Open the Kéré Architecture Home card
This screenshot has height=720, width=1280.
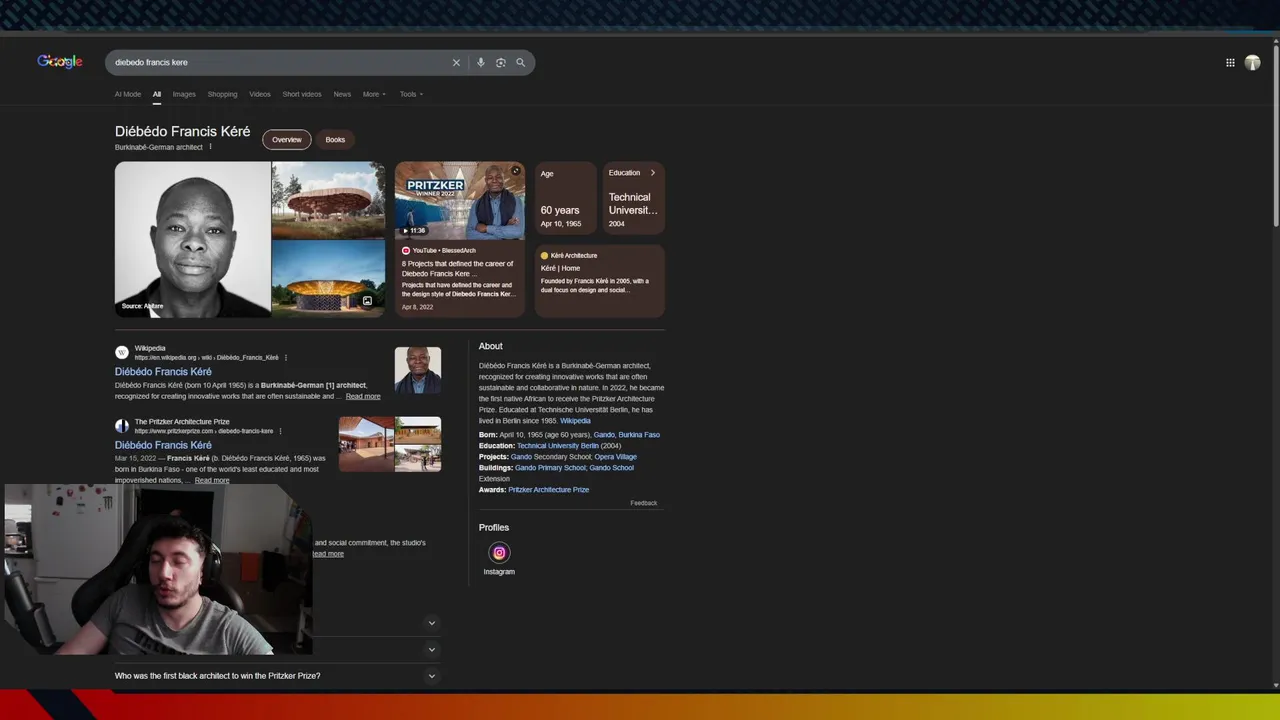pos(599,281)
